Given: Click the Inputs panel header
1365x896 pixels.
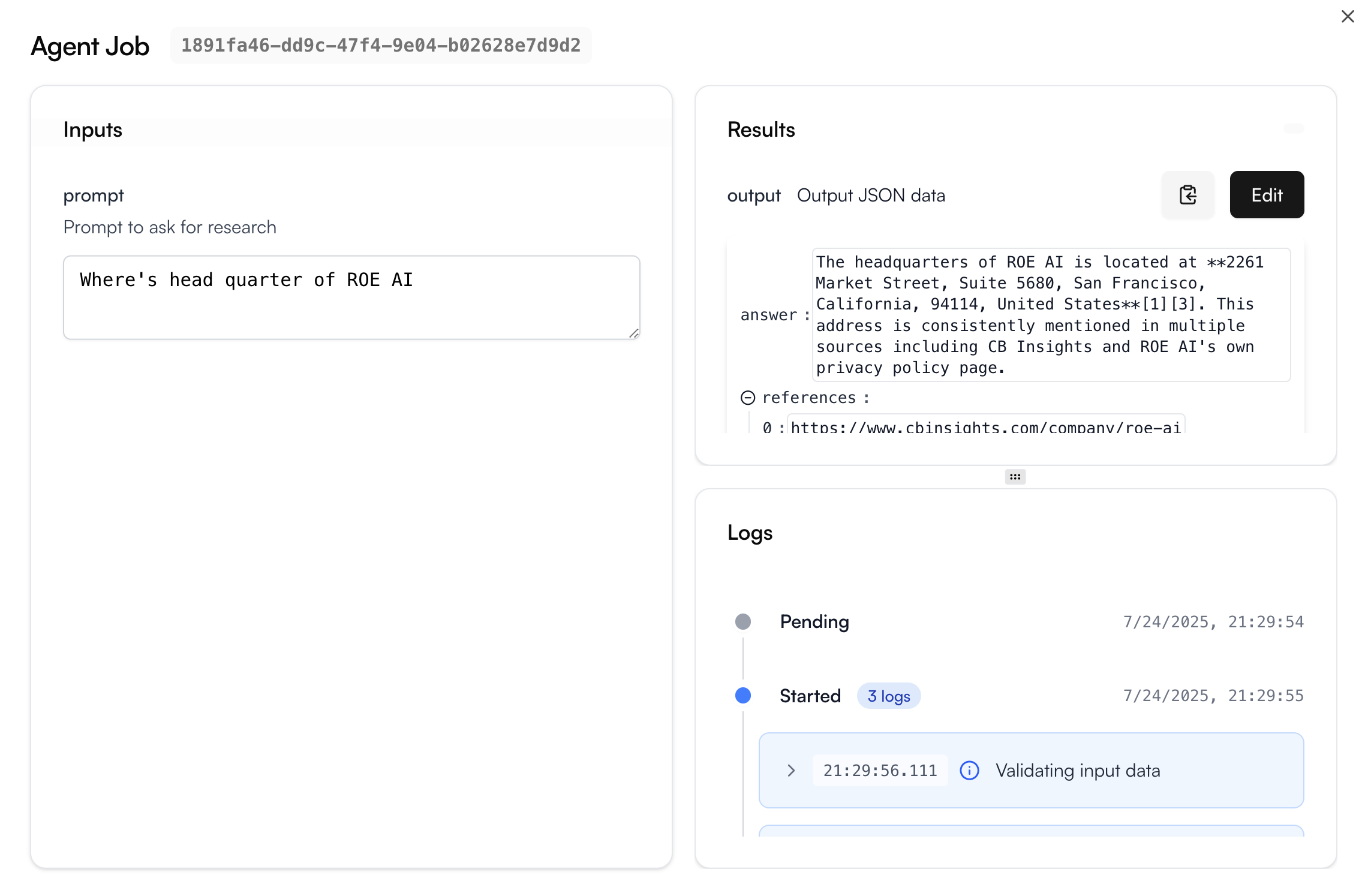Looking at the screenshot, I should 351,130.
